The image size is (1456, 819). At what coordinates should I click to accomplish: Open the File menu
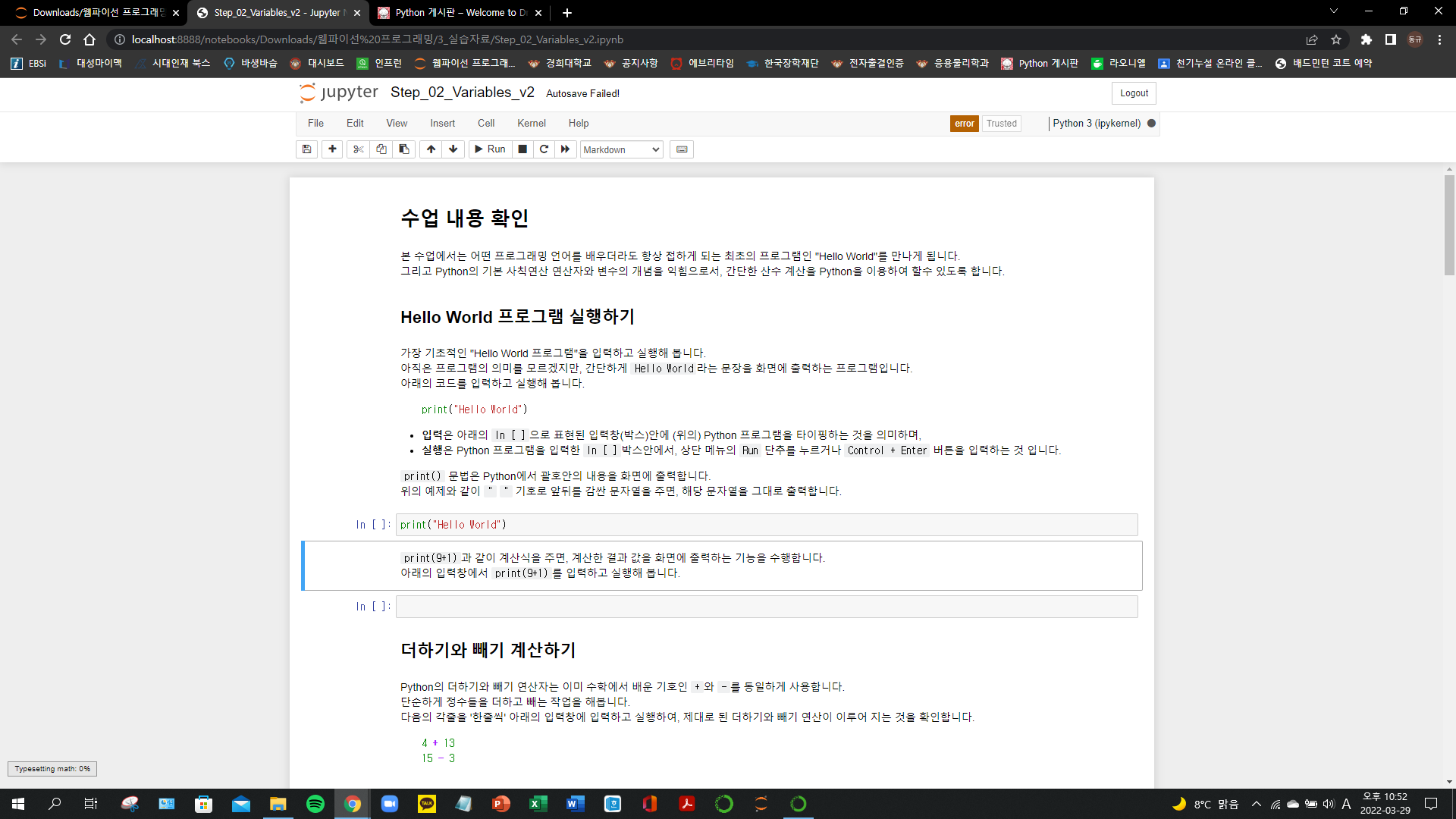click(x=315, y=123)
